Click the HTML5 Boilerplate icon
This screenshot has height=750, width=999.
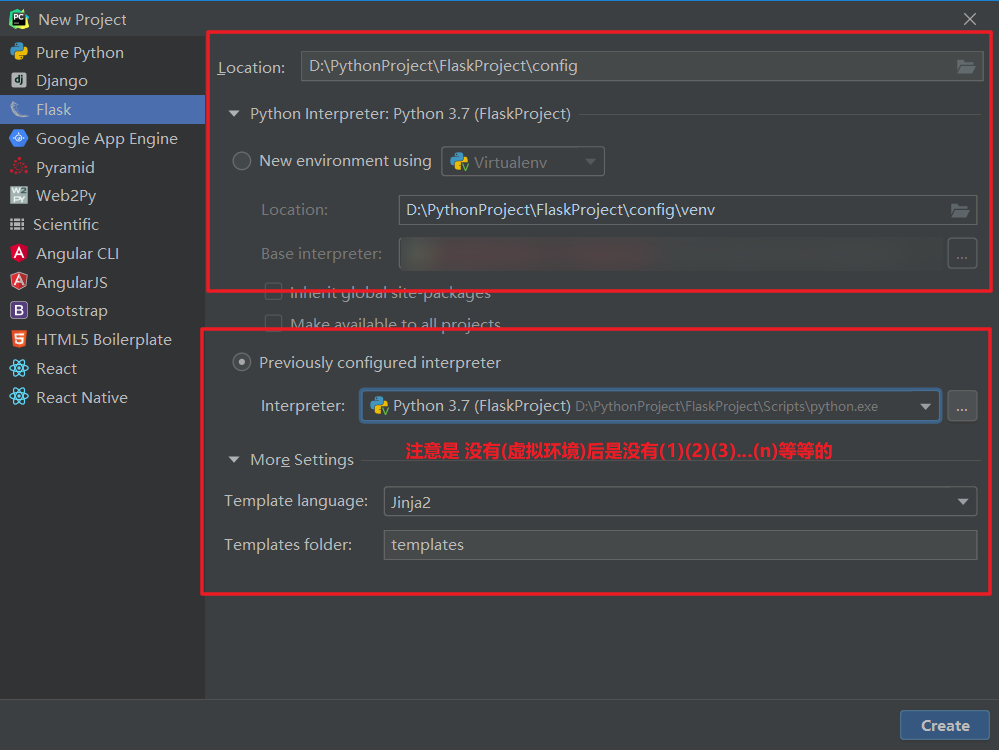click(19, 339)
